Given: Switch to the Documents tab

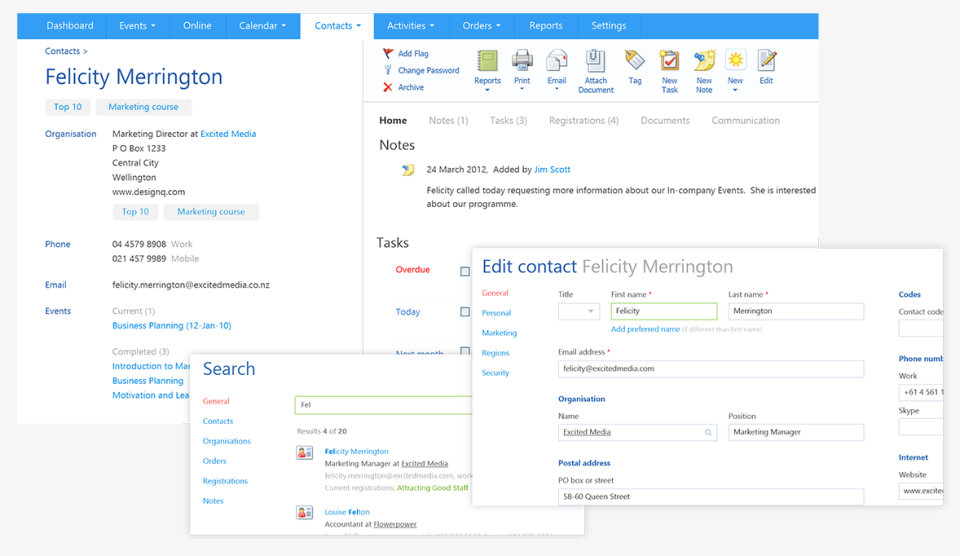Looking at the screenshot, I should coord(665,121).
